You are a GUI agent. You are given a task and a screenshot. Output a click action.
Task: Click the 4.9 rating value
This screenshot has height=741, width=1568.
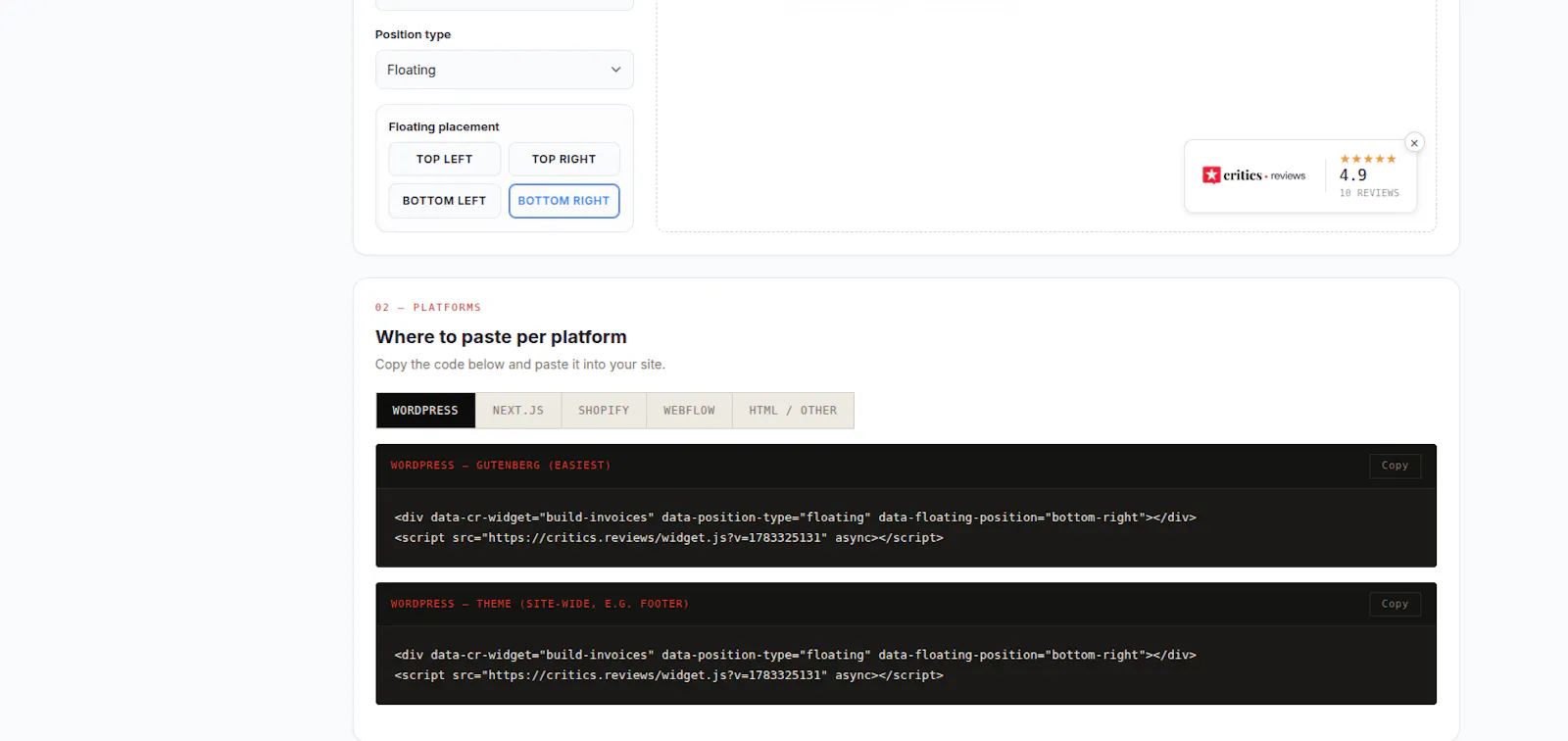[1353, 175]
